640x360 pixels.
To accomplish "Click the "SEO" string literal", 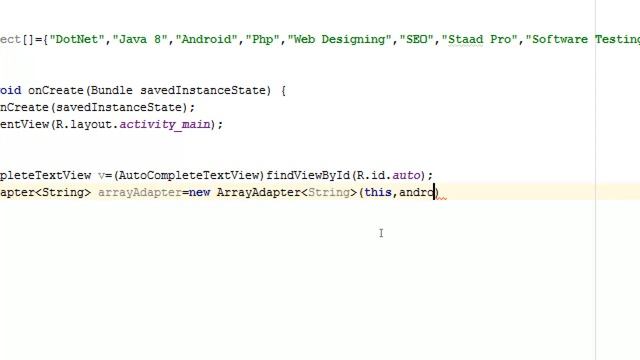I will [416, 40].
